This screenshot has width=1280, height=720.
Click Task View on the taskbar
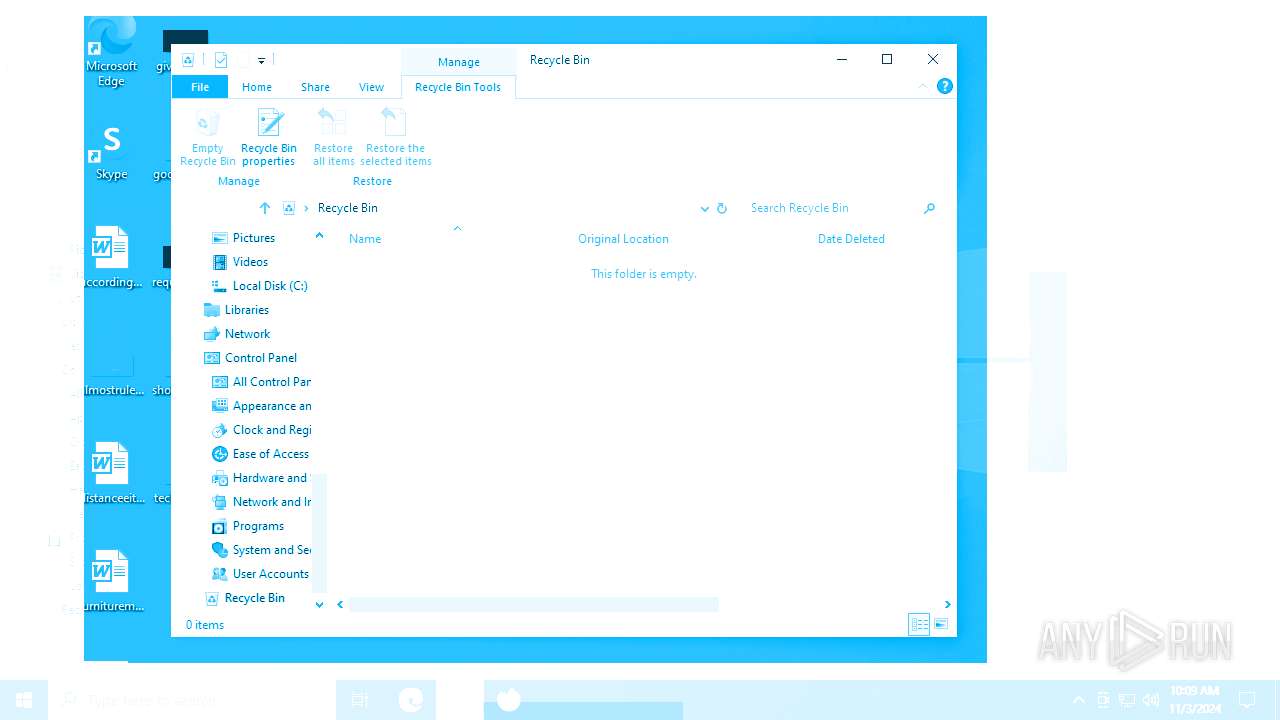[x=360, y=700]
